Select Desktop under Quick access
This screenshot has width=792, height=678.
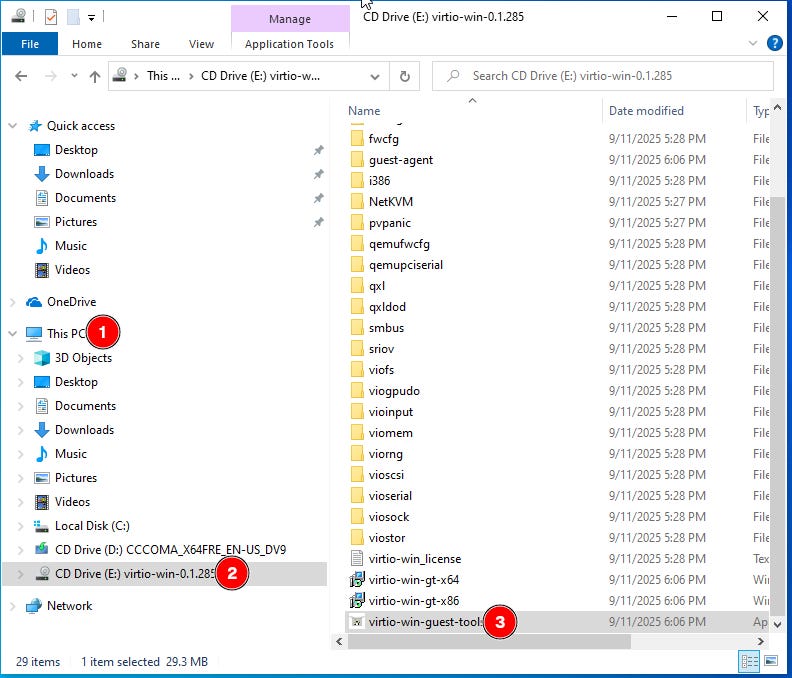(x=76, y=150)
